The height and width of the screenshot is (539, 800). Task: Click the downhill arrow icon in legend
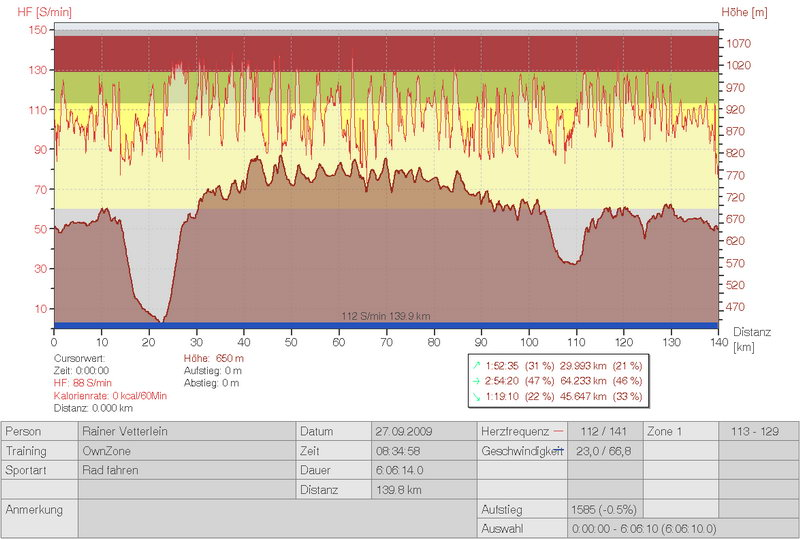[x=475, y=397]
